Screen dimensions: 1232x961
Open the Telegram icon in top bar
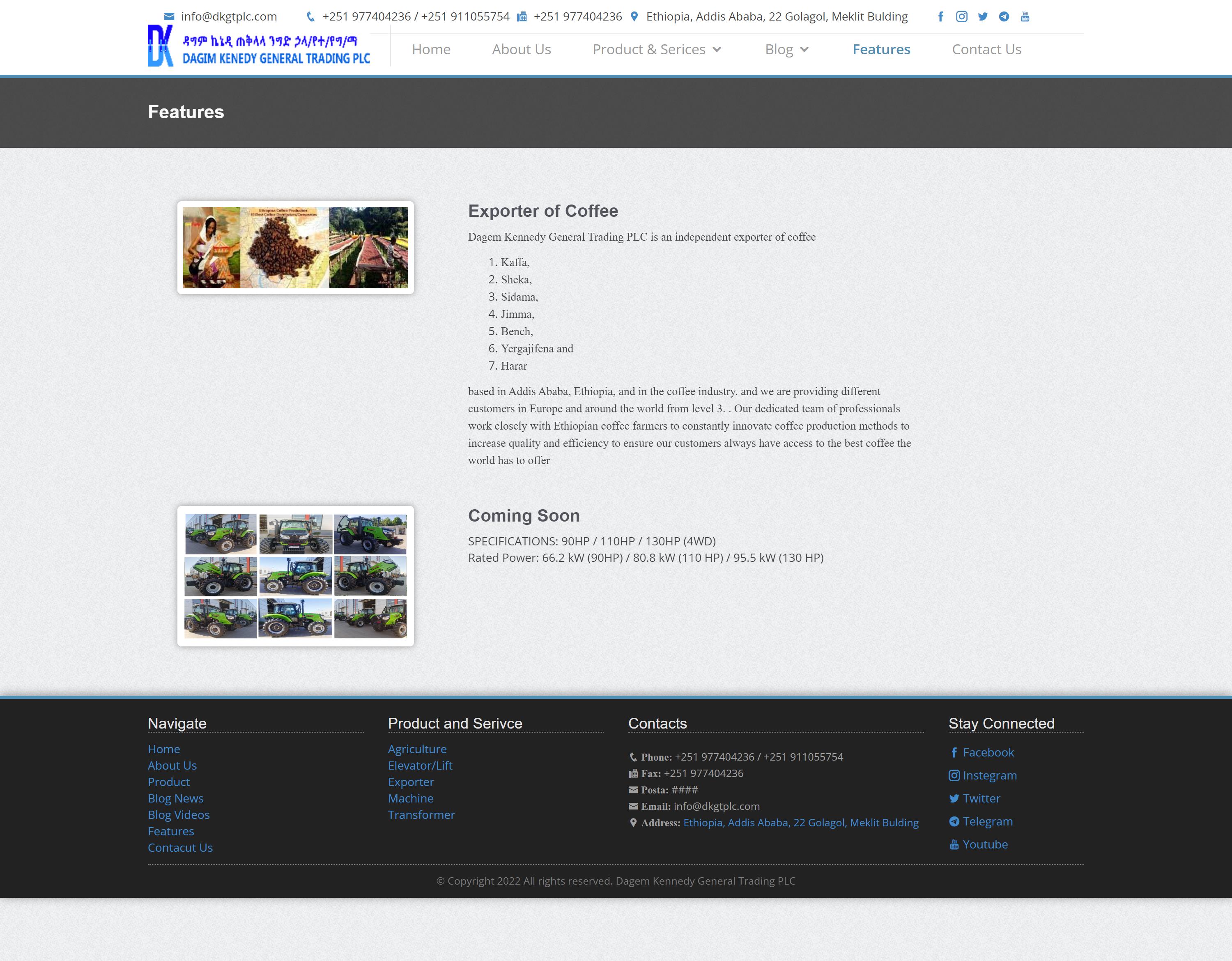click(x=1004, y=16)
